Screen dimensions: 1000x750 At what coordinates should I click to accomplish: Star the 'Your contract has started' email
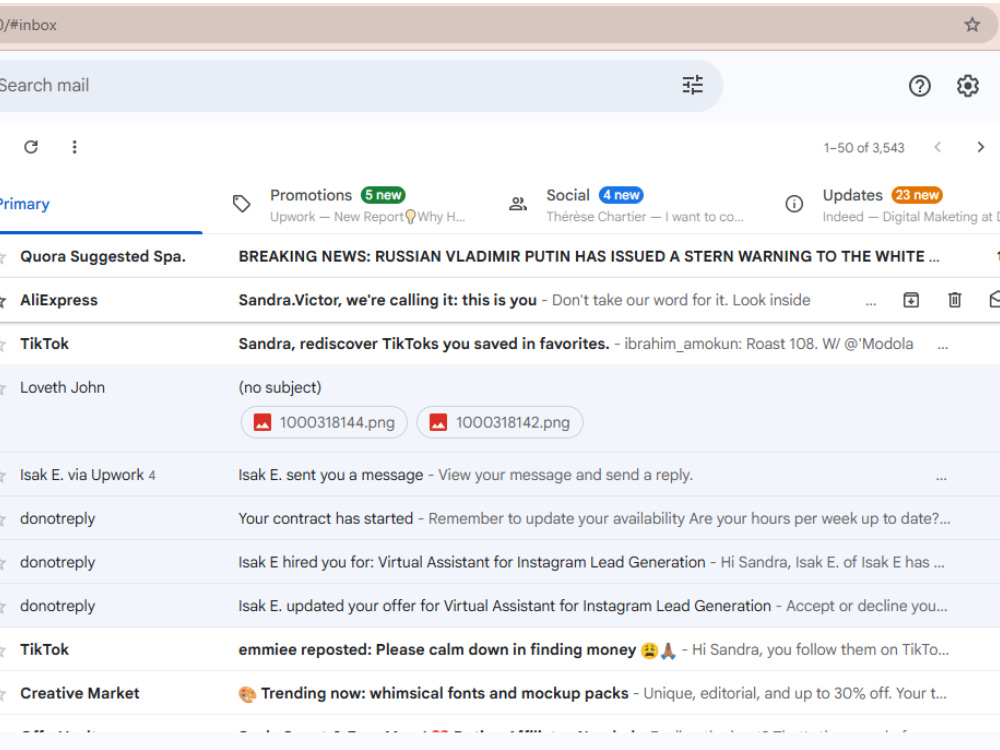[x=2, y=519]
